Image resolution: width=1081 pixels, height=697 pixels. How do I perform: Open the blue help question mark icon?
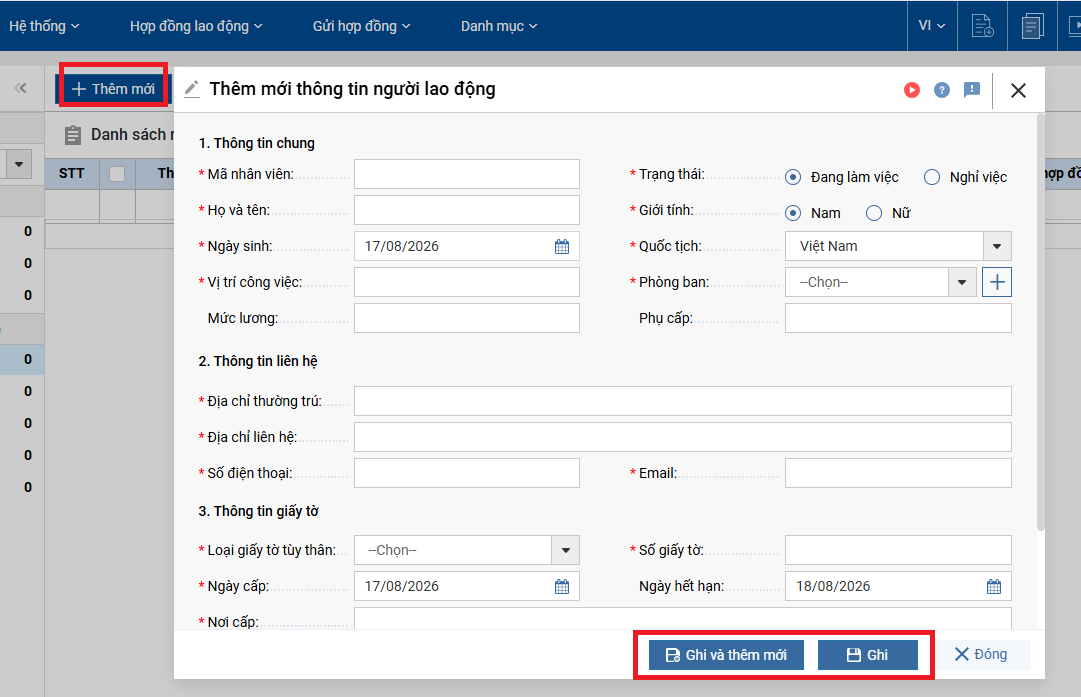[942, 90]
